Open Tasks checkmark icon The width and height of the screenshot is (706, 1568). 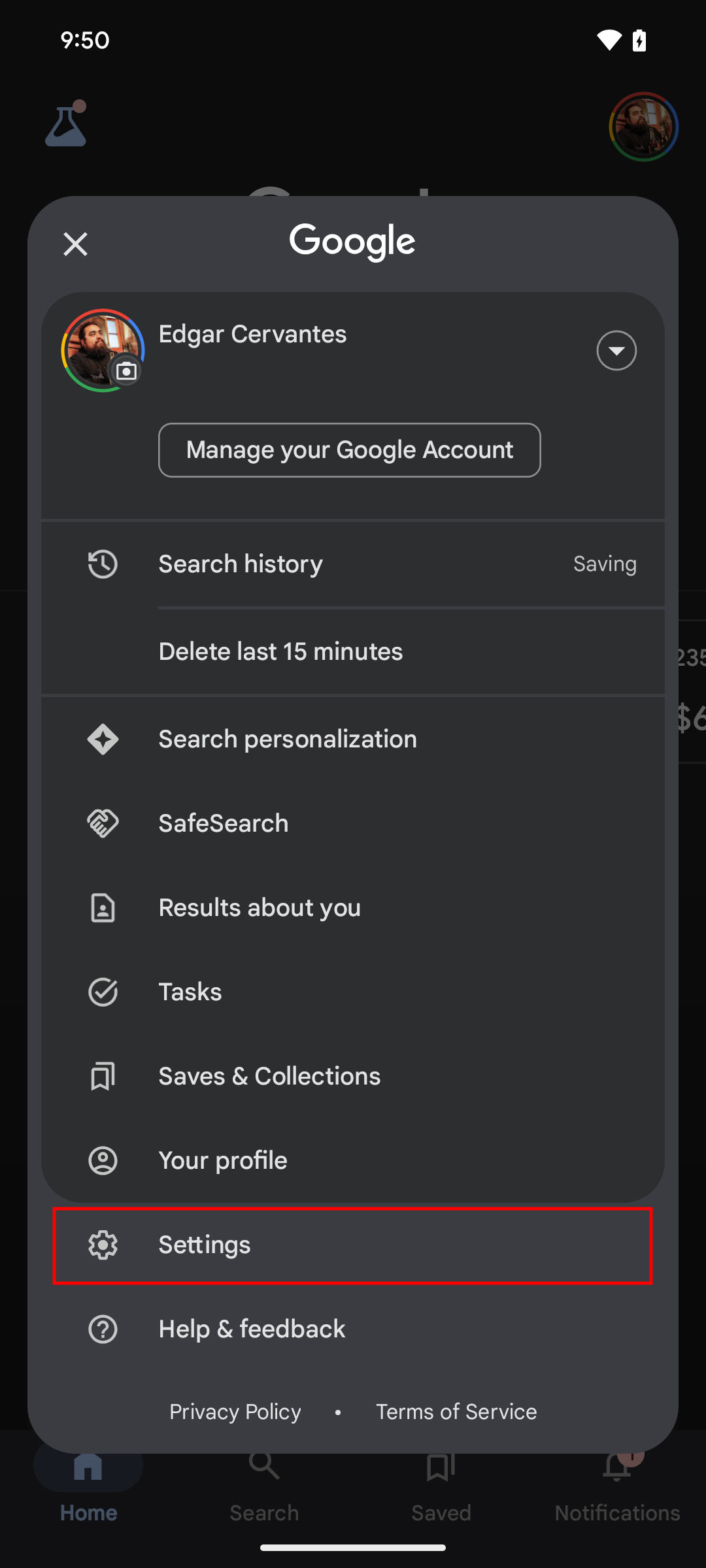point(103,992)
